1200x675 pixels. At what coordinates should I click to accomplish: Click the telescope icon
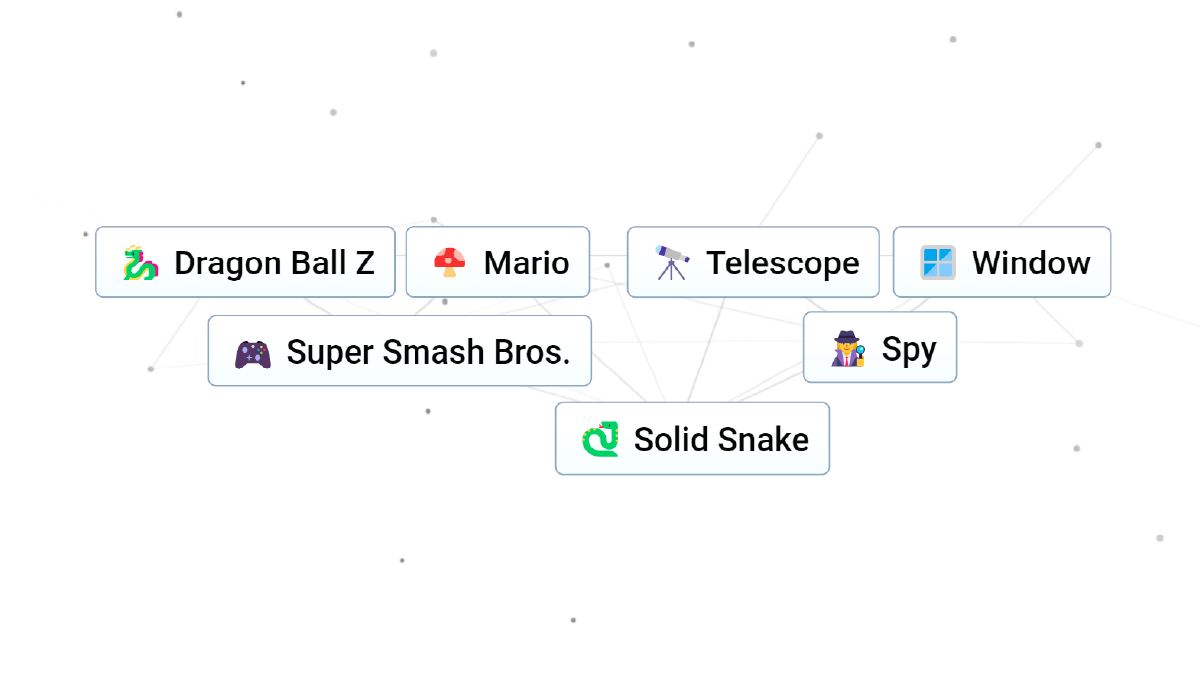672,263
